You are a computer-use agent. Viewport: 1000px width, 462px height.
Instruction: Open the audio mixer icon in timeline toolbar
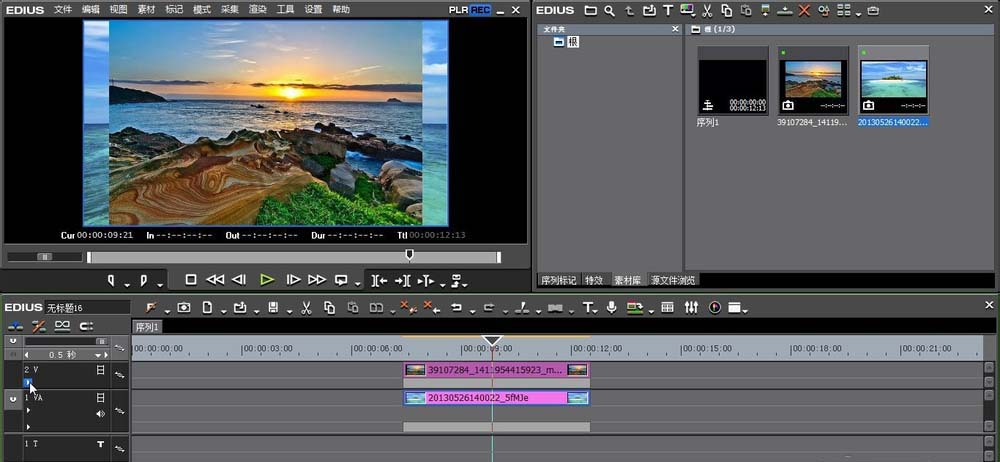tap(691, 308)
